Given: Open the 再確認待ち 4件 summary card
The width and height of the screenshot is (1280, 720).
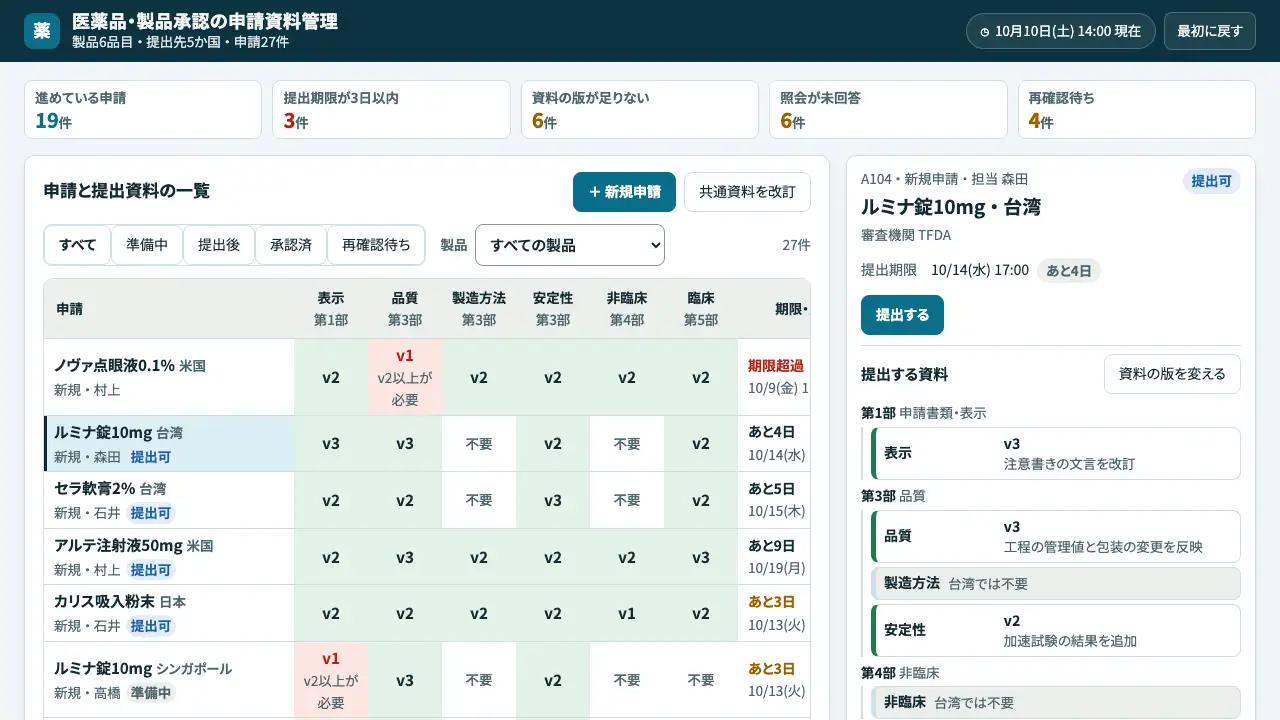Looking at the screenshot, I should pyautogui.click(x=1137, y=110).
